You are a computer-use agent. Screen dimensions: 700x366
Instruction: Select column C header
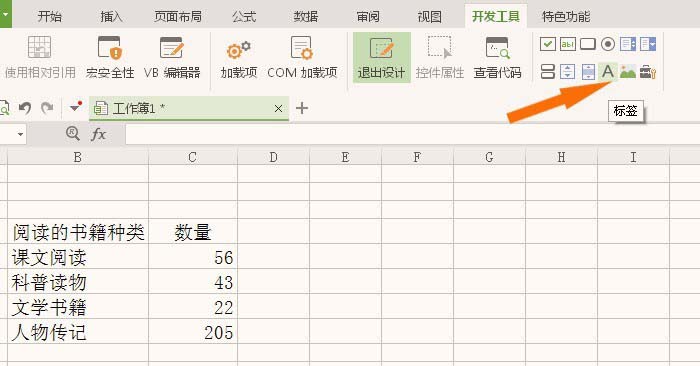tap(192, 157)
